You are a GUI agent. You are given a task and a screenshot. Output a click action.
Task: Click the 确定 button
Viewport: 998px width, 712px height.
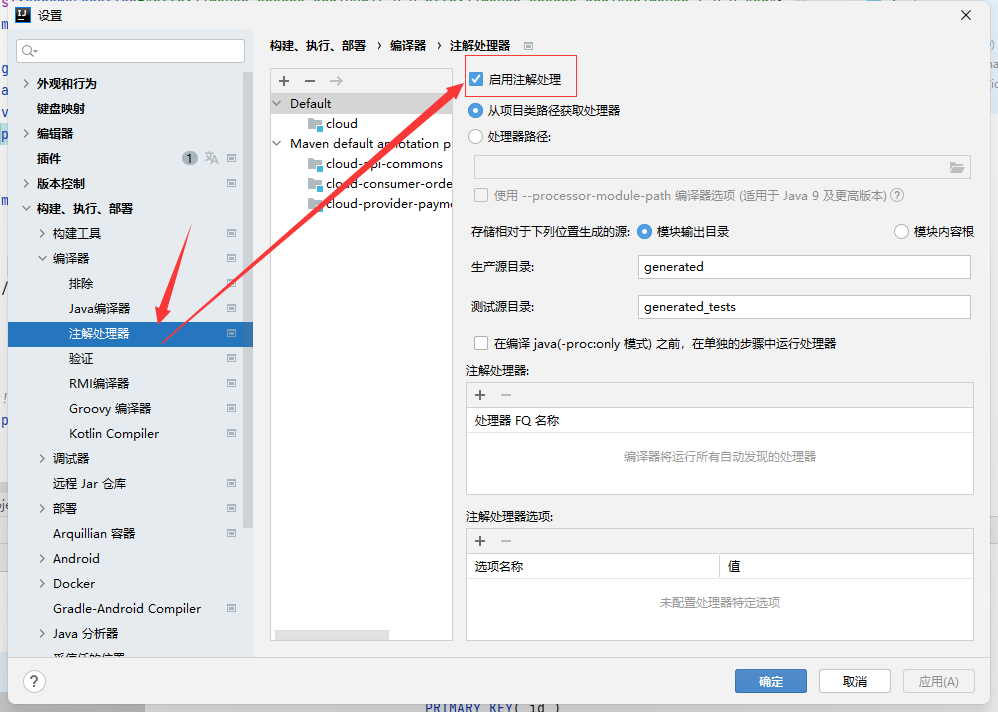pyautogui.click(x=770, y=681)
